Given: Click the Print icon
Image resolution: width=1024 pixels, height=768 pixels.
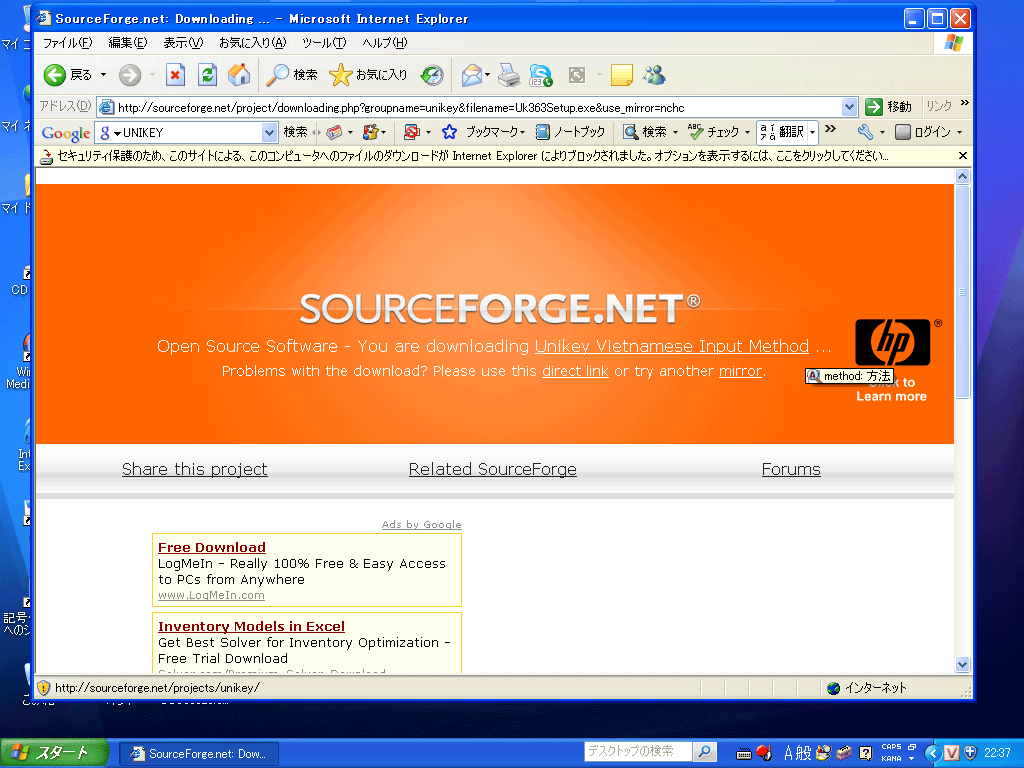Looking at the screenshot, I should pyautogui.click(x=509, y=75).
